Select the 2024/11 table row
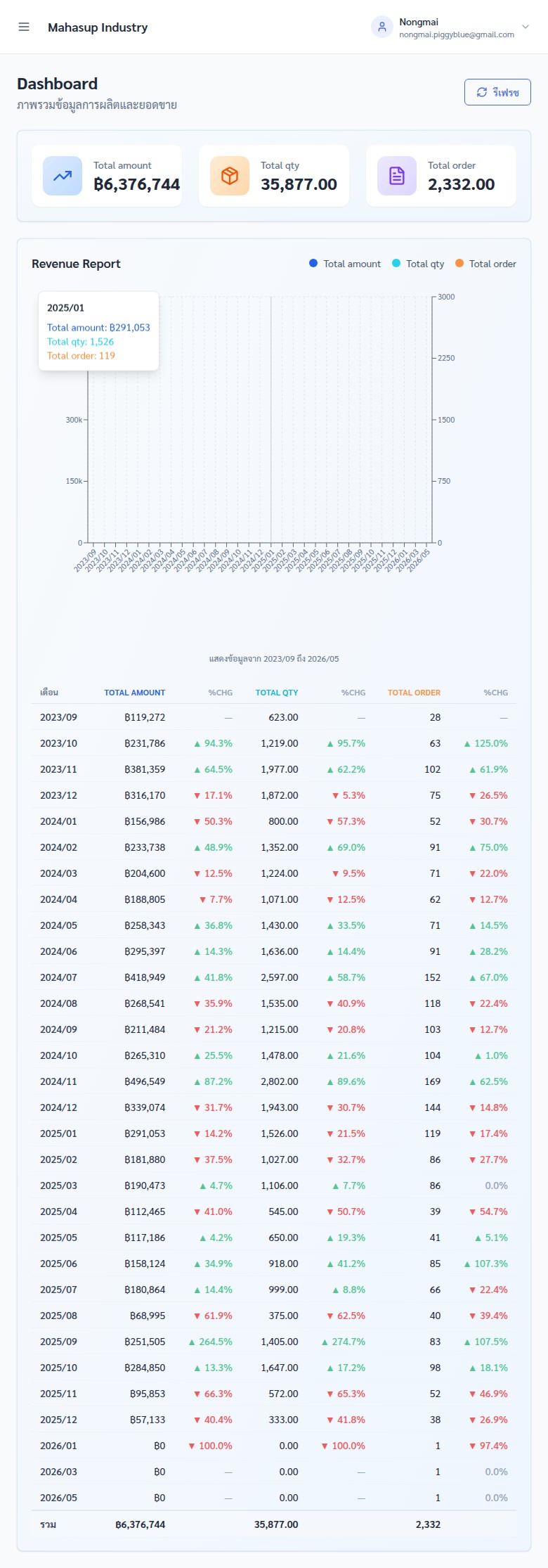 274,1081
